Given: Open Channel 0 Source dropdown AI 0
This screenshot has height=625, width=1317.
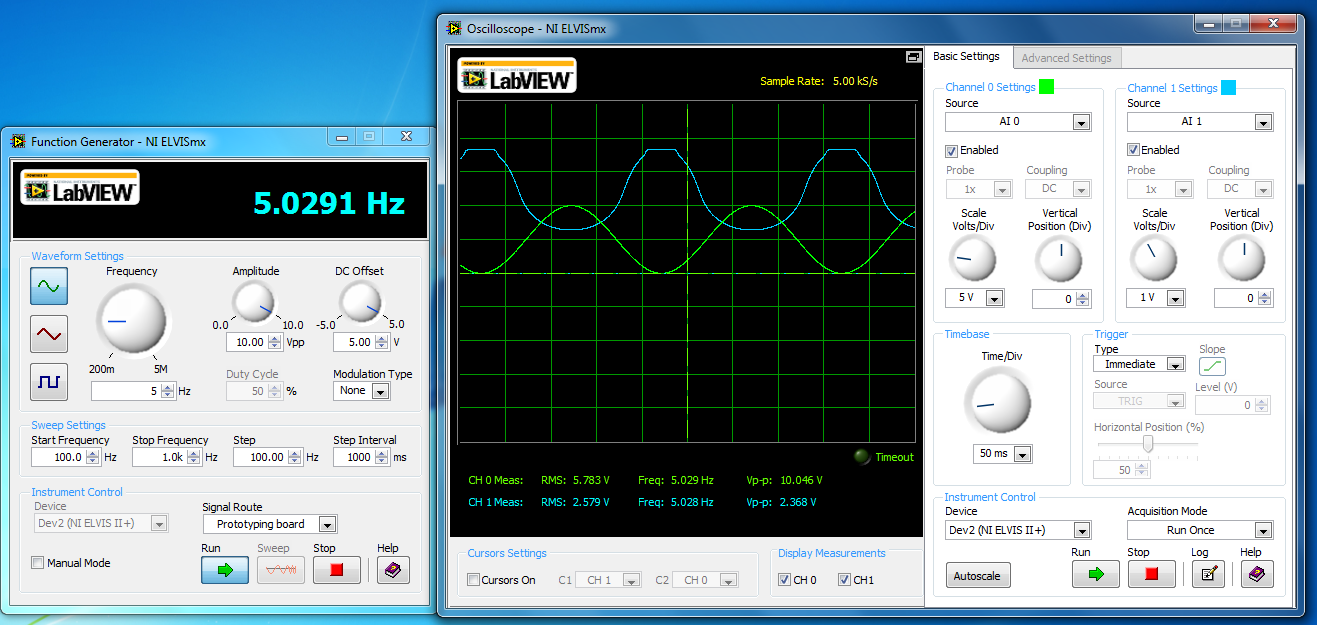Looking at the screenshot, I should [x=1018, y=122].
